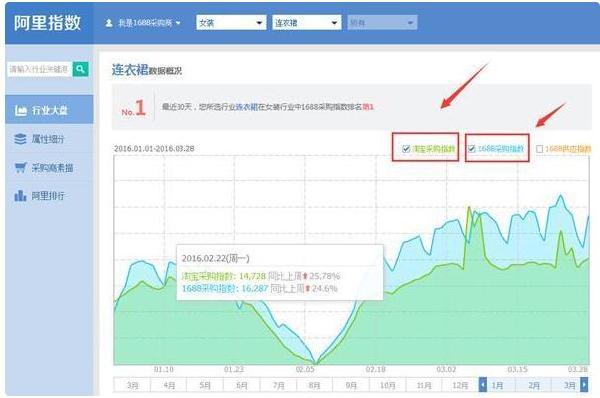This screenshot has width=600, height=398.
Task: Click the timeline left arrow before 1月
Action: (x=483, y=384)
